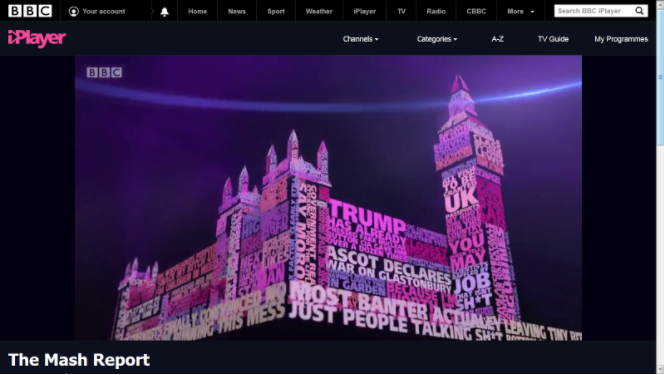Open the A-Z programme listing

498,39
